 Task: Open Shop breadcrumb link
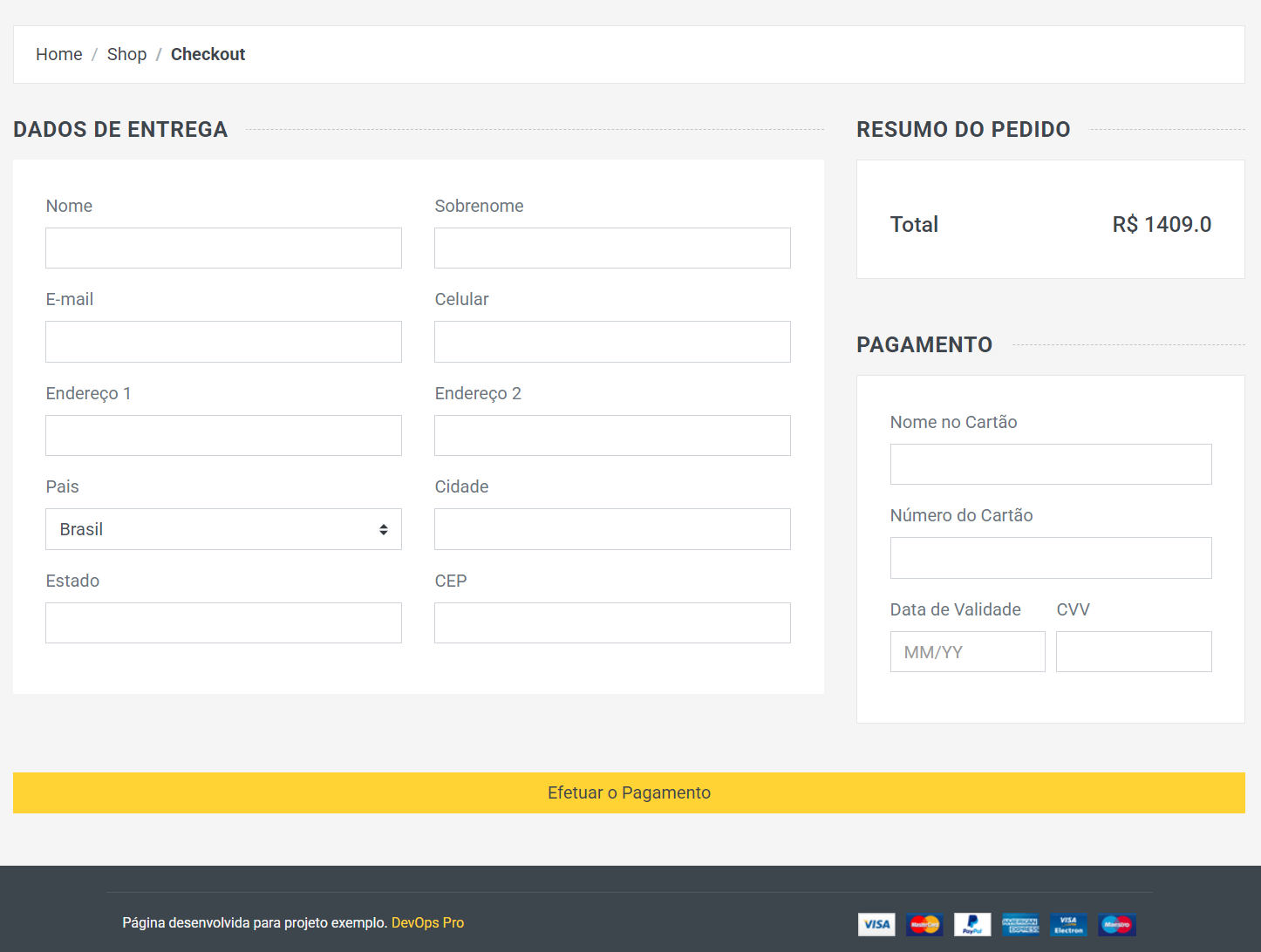coord(126,54)
